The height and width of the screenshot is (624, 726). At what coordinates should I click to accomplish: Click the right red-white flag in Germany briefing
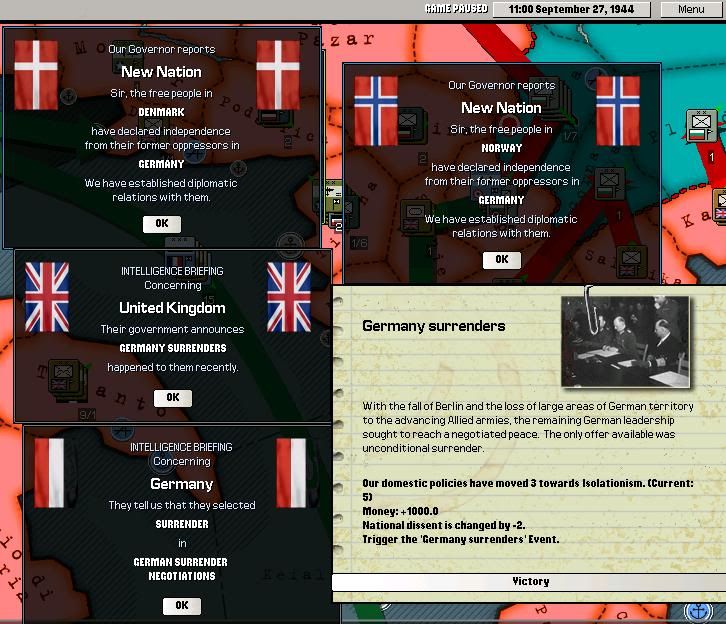pyautogui.click(x=291, y=473)
